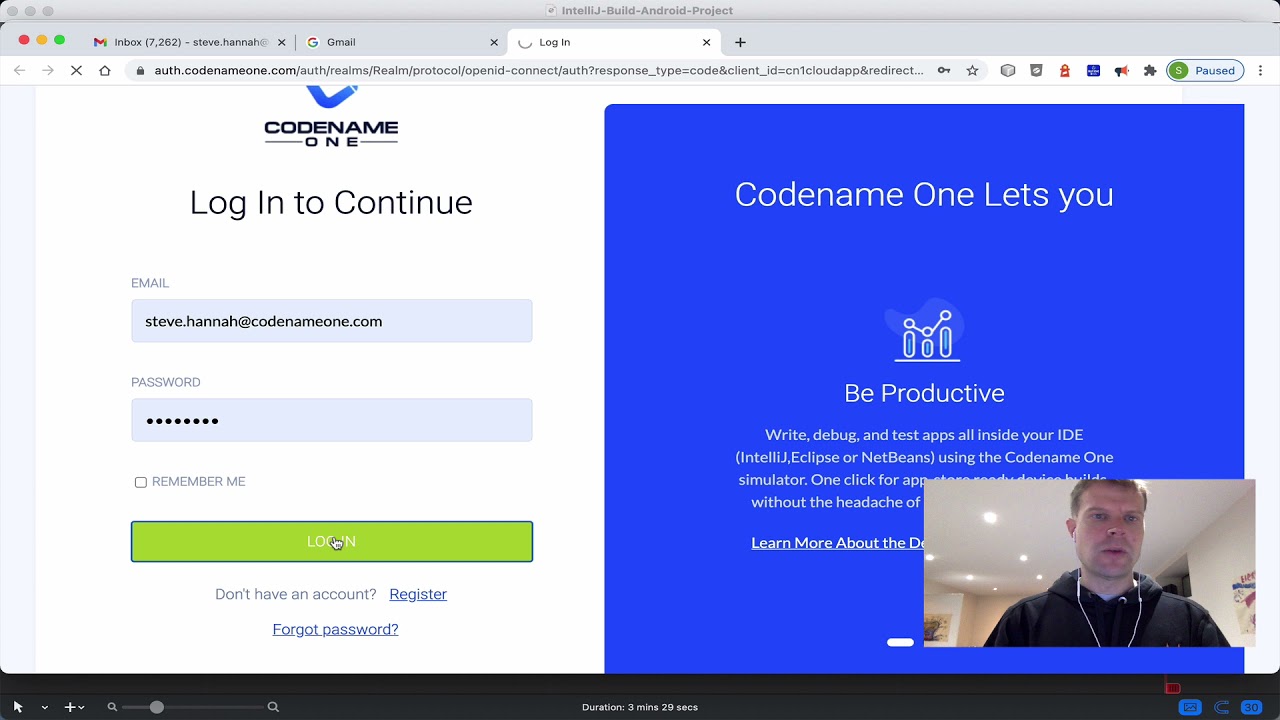
Task: Close the Log In tab
Action: (707, 42)
